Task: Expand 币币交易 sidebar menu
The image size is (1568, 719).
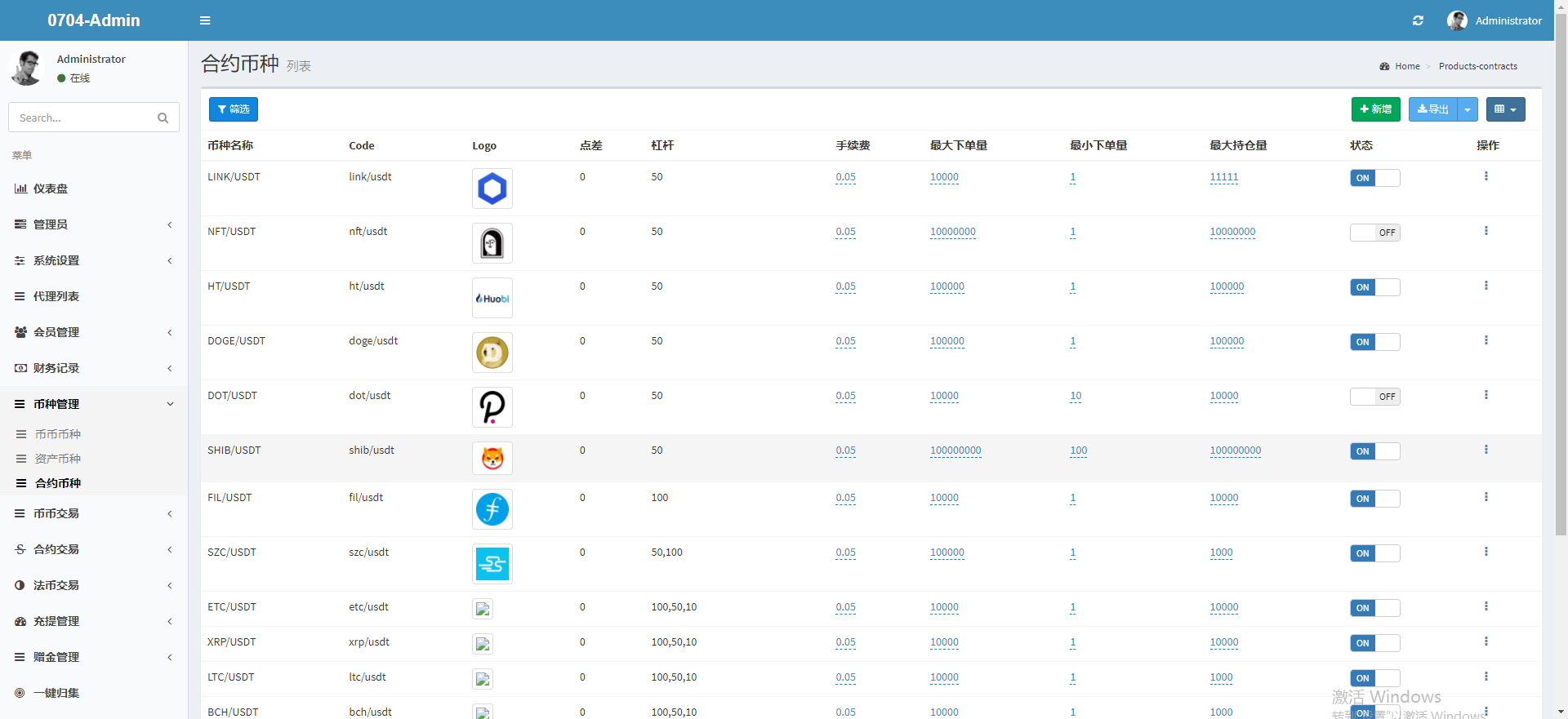Action: coord(94,513)
